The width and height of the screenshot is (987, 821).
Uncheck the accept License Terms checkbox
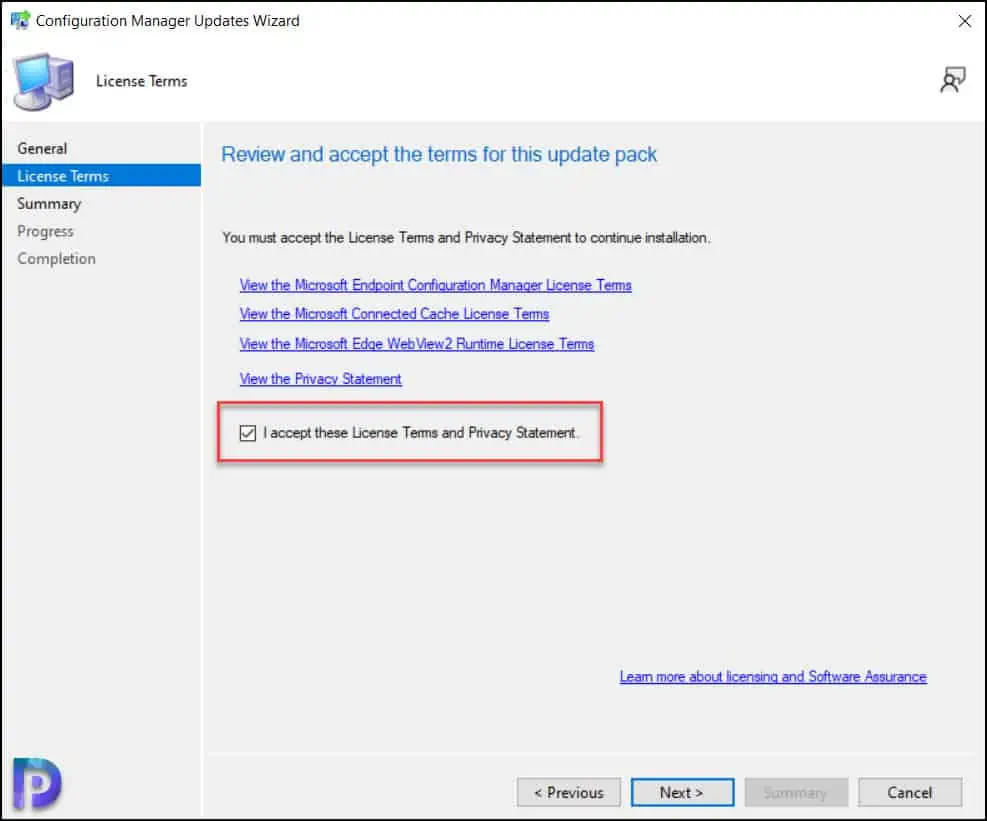pyautogui.click(x=247, y=433)
